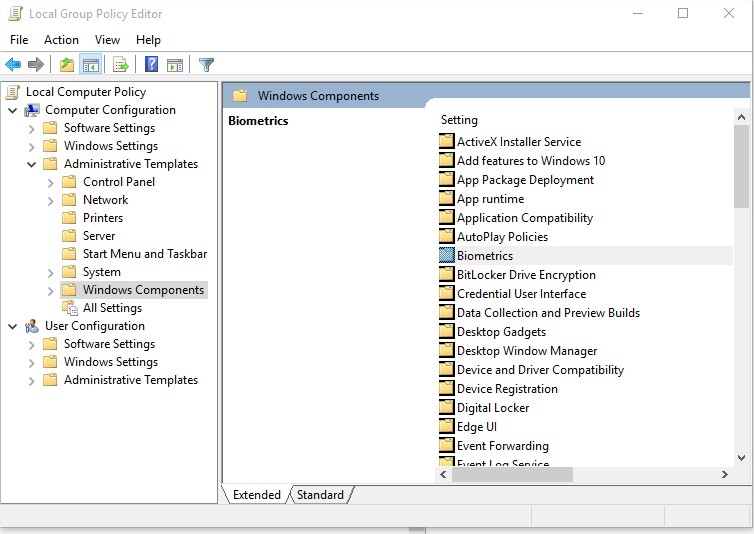Select Add features to Windows 10
Viewport: 754px width, 534px height.
coord(531,161)
